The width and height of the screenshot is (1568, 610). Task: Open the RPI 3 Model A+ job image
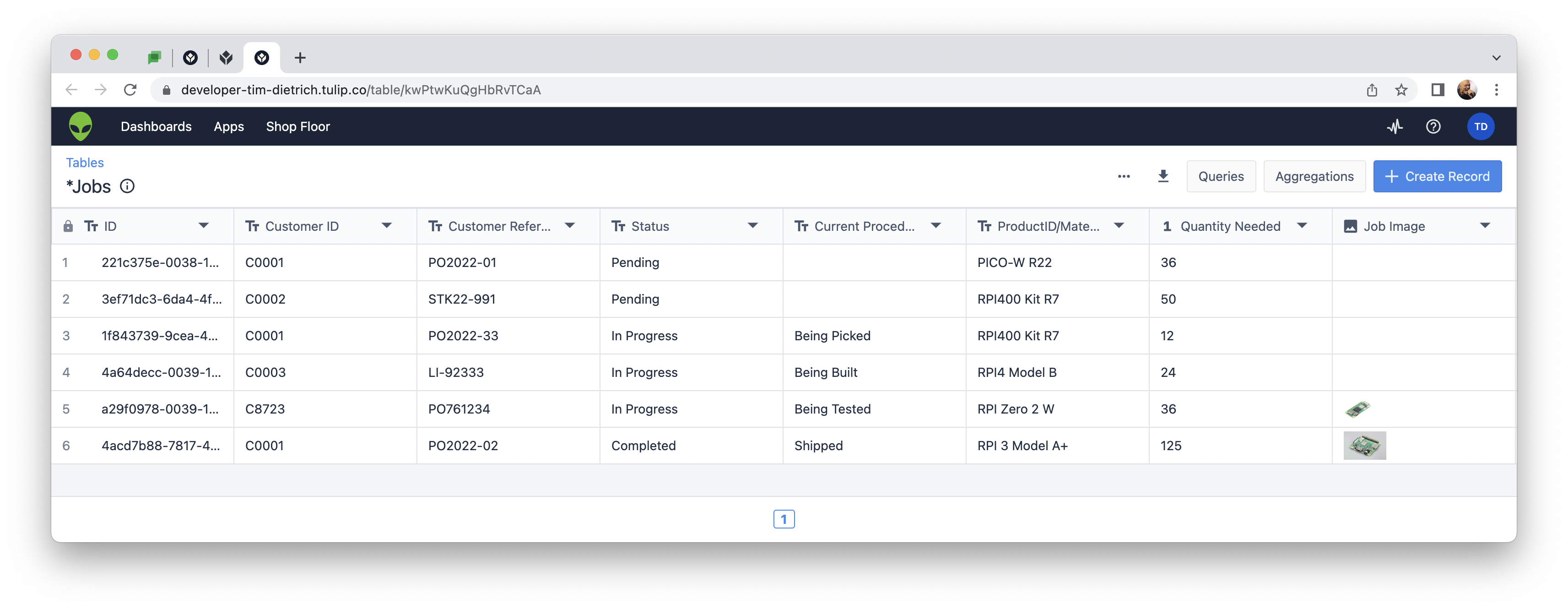coord(1365,446)
